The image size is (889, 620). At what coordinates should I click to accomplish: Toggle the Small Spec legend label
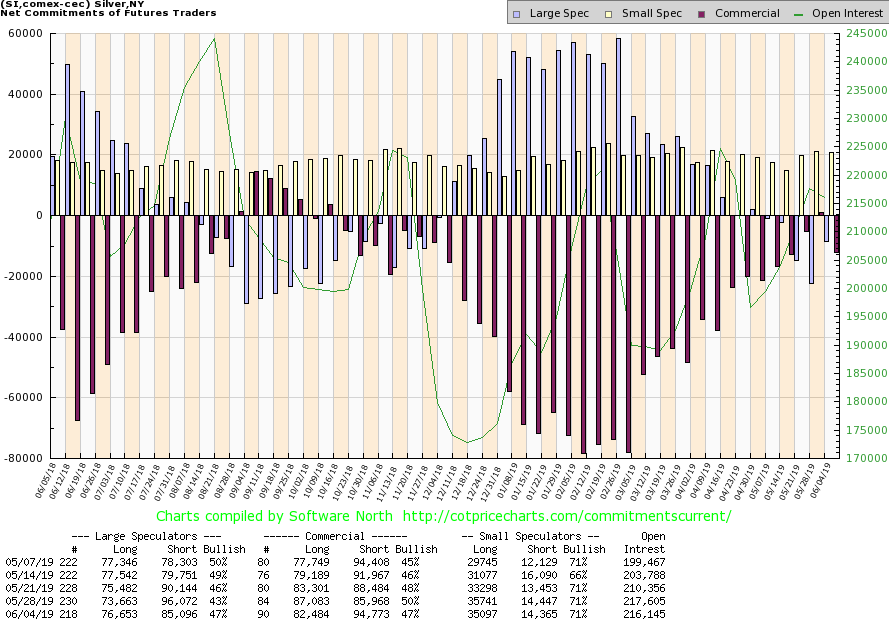click(653, 14)
